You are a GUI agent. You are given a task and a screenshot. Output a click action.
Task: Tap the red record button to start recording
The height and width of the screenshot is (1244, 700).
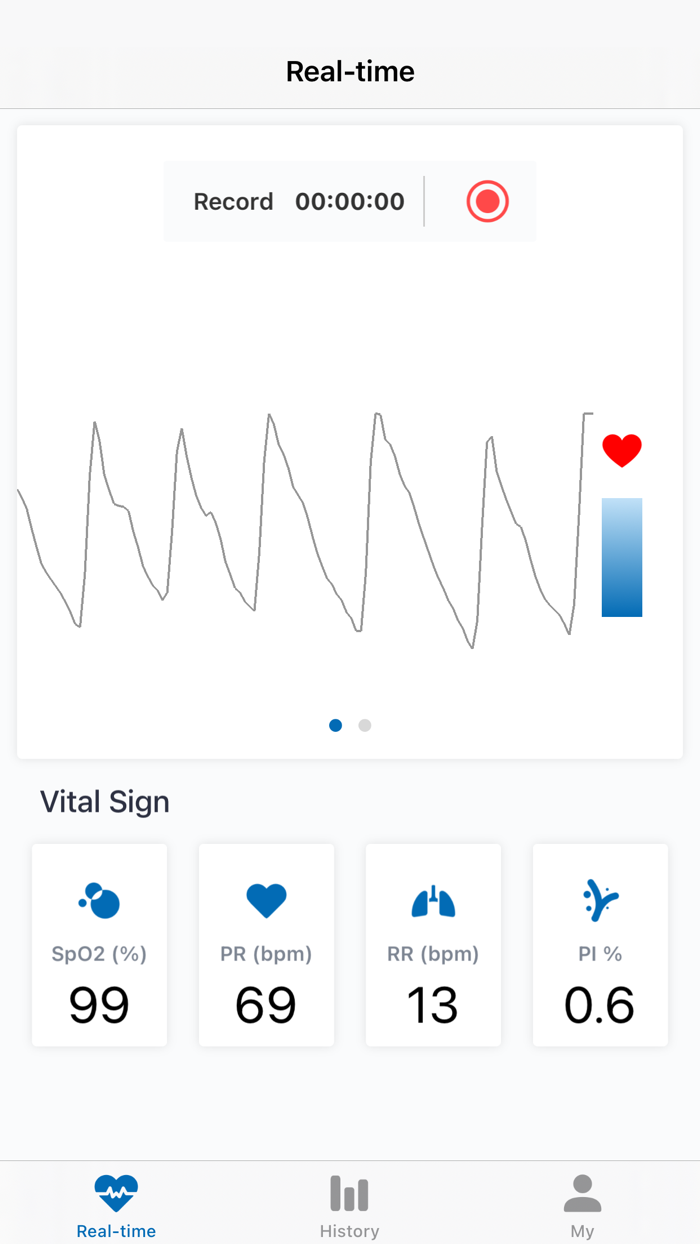click(x=487, y=201)
